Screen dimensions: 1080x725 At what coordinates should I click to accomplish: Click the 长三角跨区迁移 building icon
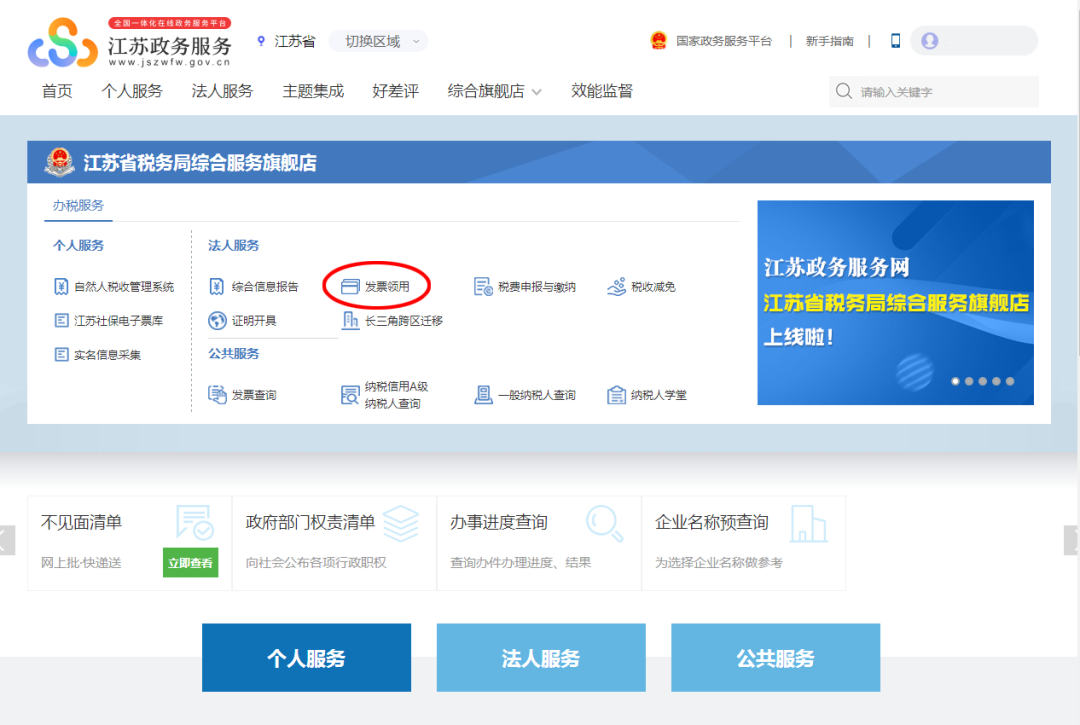pyautogui.click(x=351, y=321)
